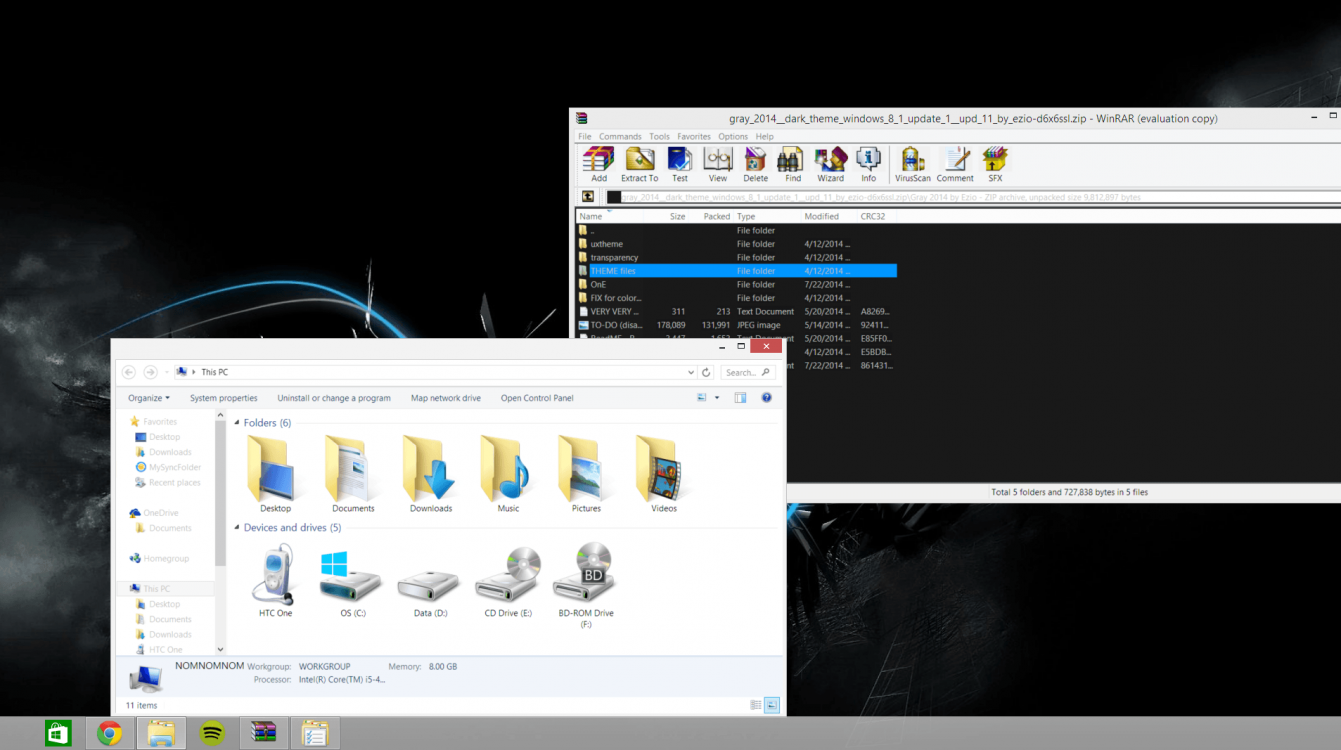Image resolution: width=1341 pixels, height=750 pixels.
Task: Switch to details view in Explorer status bar
Action: point(755,705)
